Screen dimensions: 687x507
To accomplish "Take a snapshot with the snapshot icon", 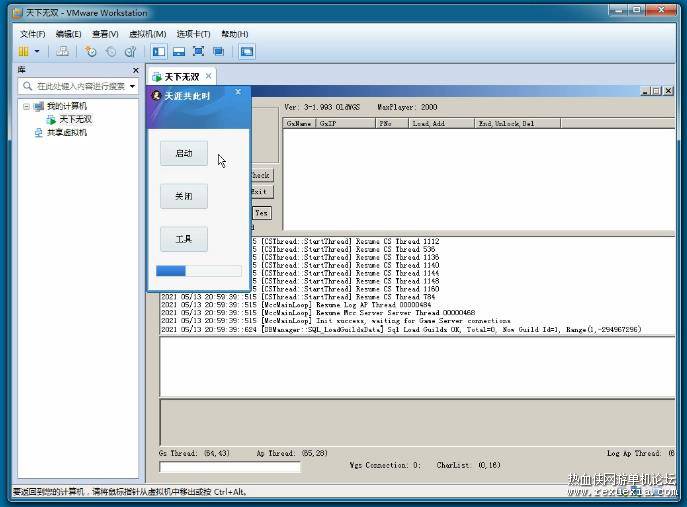I will click(90, 52).
